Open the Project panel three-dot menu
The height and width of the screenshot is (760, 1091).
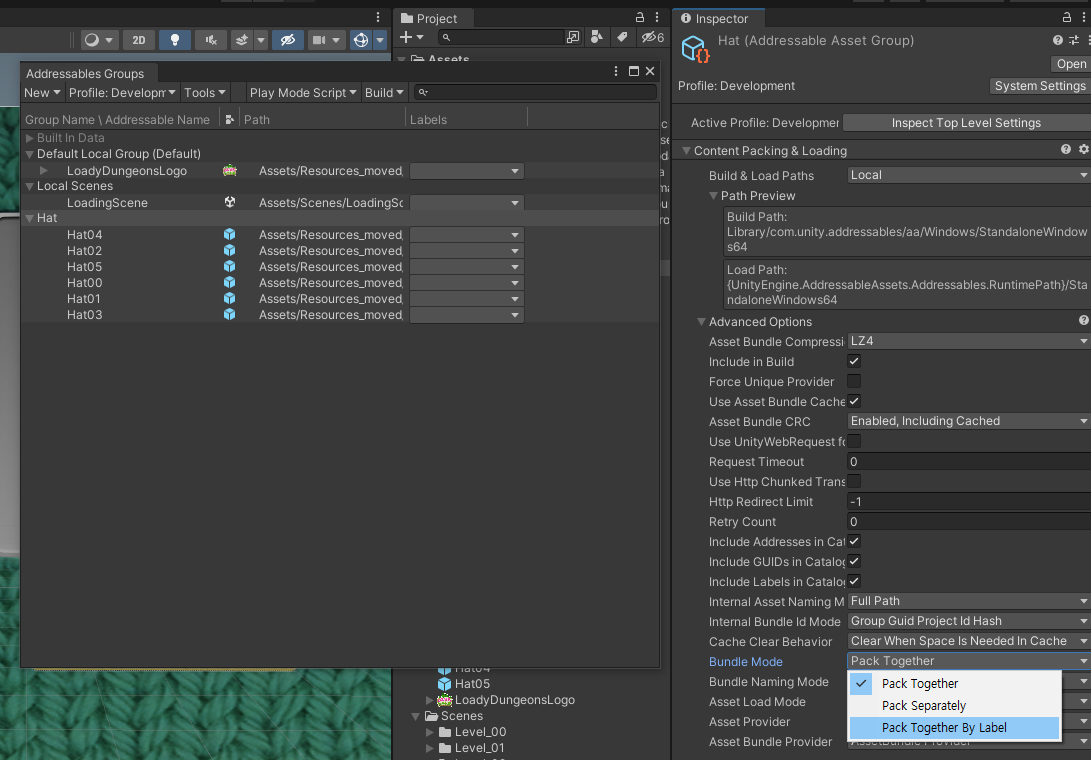[657, 17]
